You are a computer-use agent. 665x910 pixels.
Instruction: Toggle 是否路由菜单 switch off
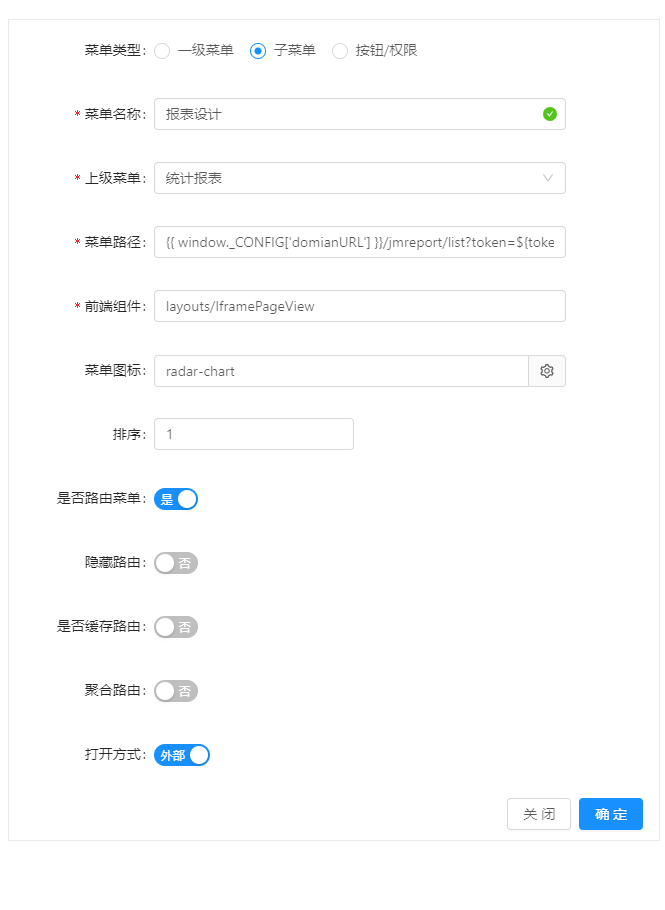176,499
